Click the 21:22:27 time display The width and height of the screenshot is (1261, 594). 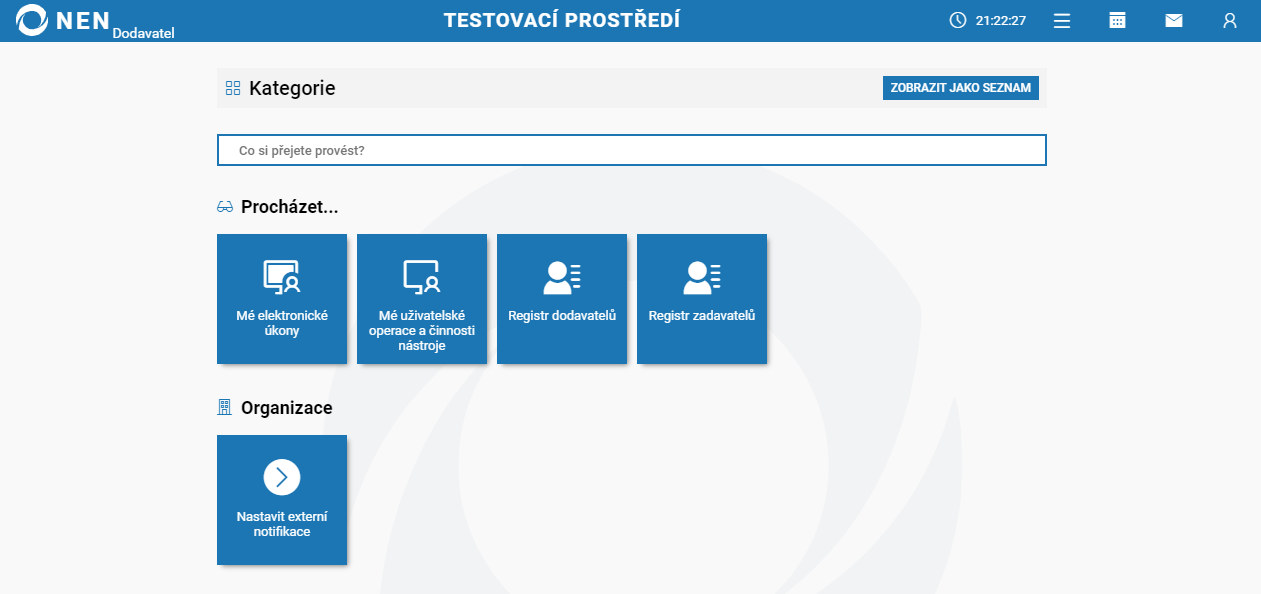pos(1001,20)
